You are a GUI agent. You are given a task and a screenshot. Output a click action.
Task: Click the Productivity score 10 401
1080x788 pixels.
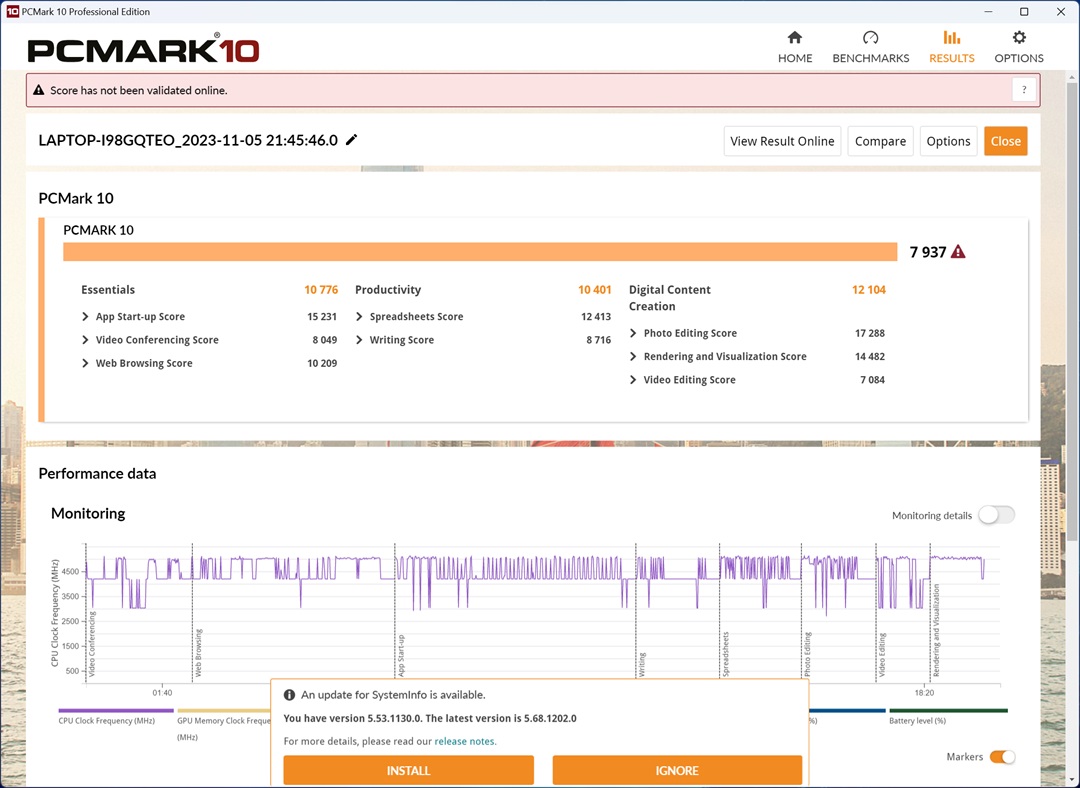(594, 290)
